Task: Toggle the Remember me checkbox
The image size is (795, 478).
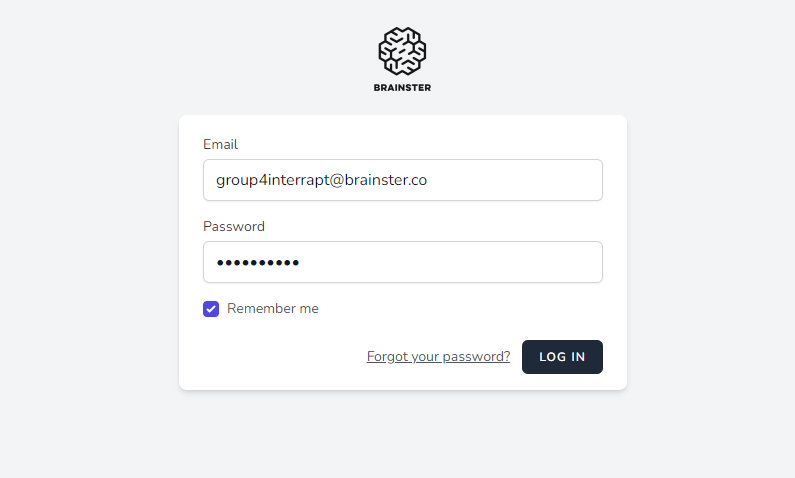Action: pyautogui.click(x=211, y=309)
